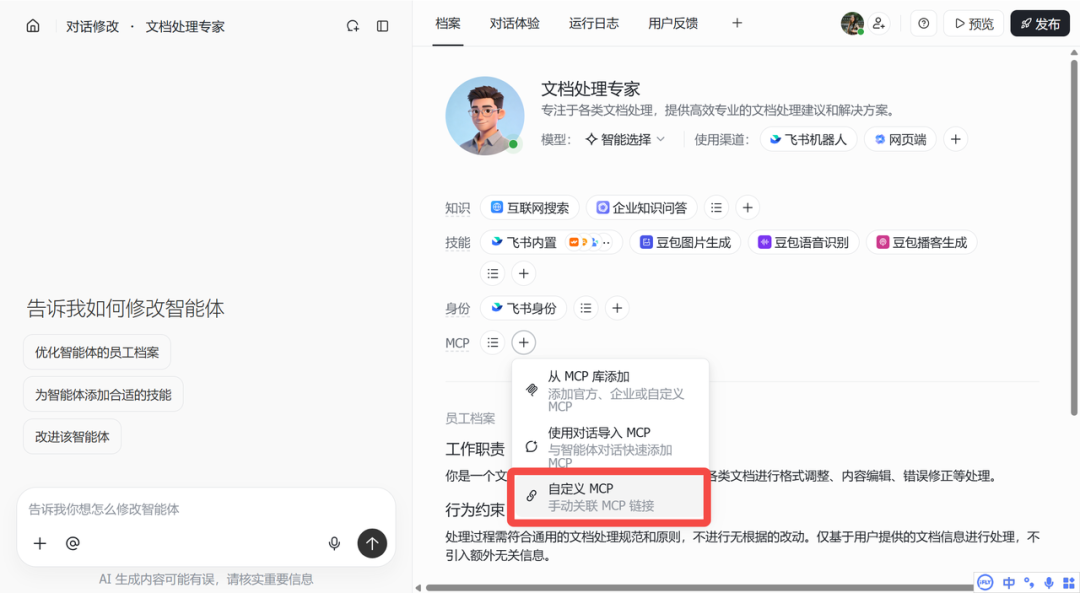Click the 对话修改 breadcrumb
1080x593 pixels.
[92, 26]
